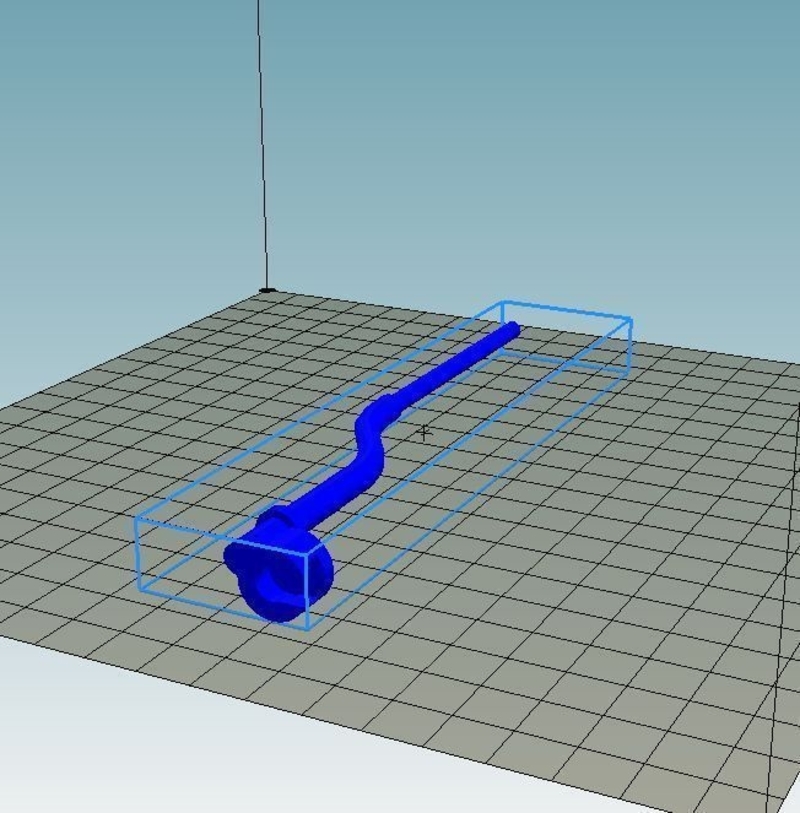Viewport: 800px width, 813px height.
Task: Click the ring opening on the ball head
Action: 276,587
